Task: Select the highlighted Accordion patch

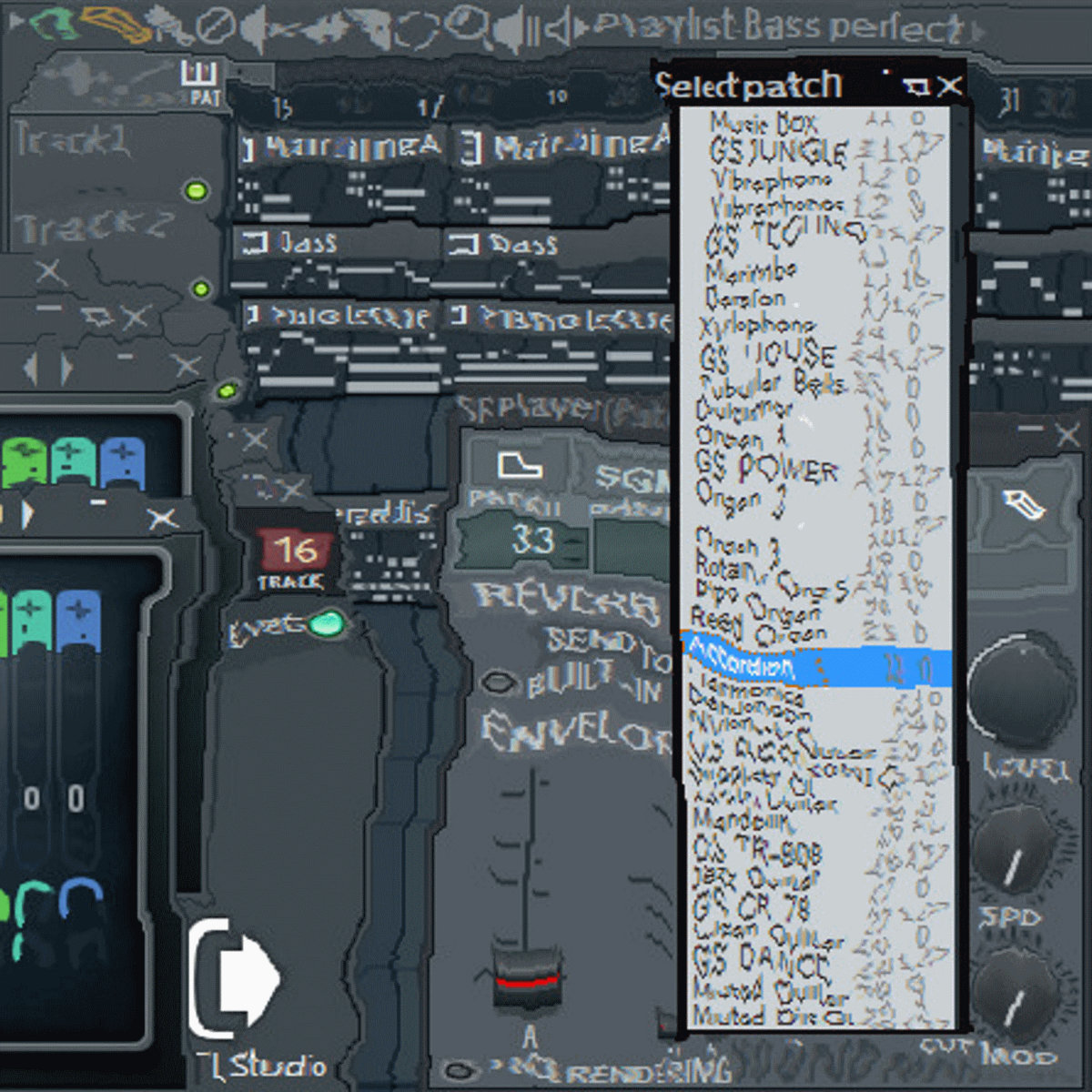Action: (742, 668)
